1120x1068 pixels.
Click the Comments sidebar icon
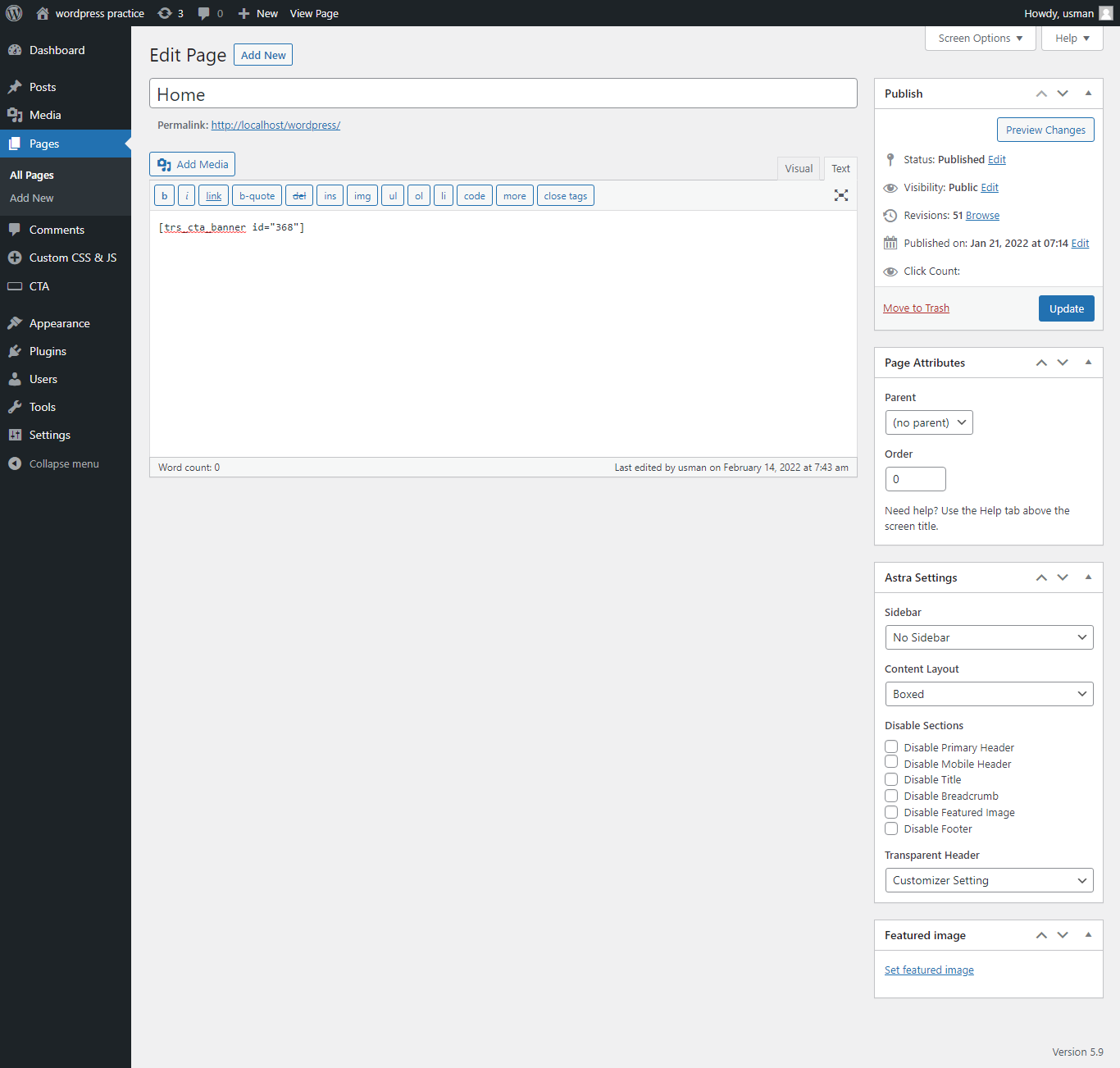[x=15, y=230]
